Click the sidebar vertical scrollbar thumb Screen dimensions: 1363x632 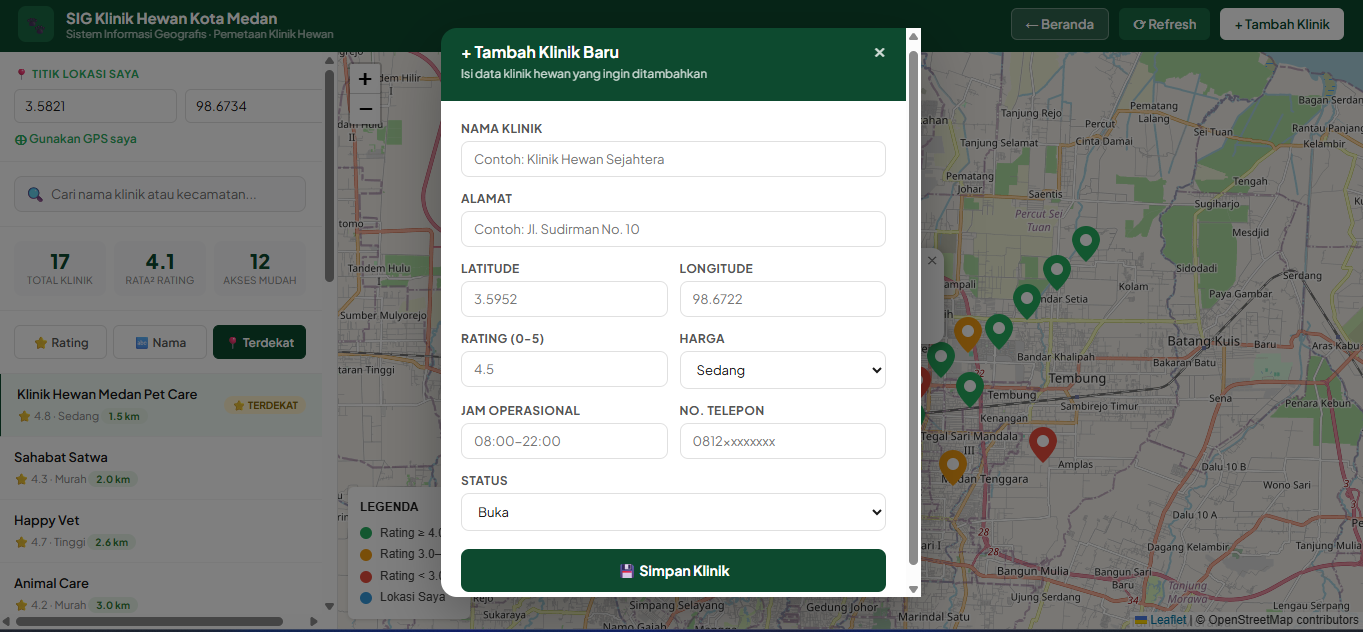pos(329,176)
